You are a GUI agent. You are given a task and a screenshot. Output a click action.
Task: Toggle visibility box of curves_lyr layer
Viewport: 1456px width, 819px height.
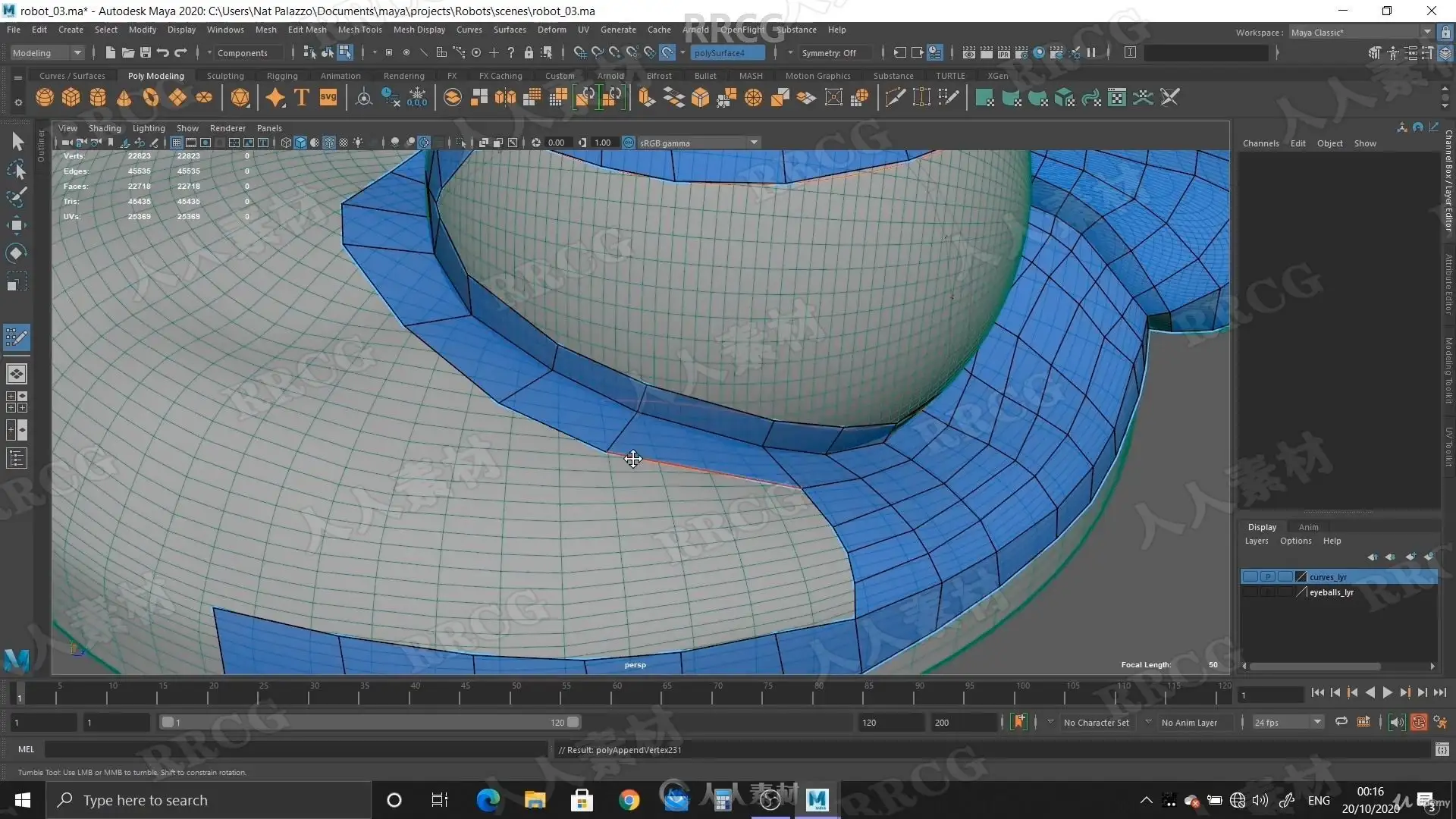[1250, 577]
